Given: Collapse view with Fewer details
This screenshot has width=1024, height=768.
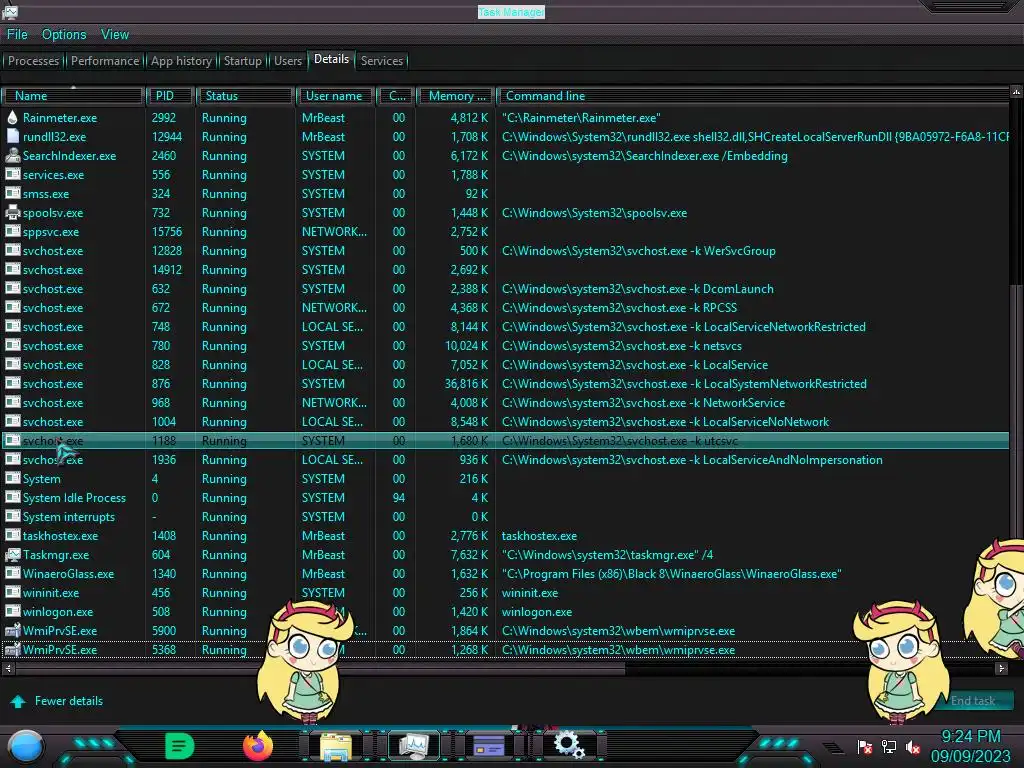Looking at the screenshot, I should tap(57, 701).
